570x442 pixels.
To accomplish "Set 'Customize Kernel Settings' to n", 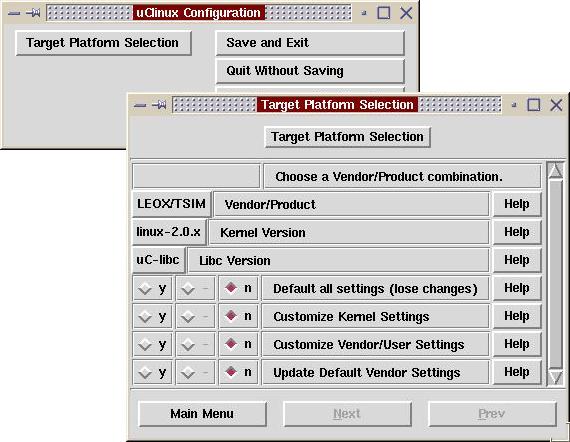I will 238,316.
